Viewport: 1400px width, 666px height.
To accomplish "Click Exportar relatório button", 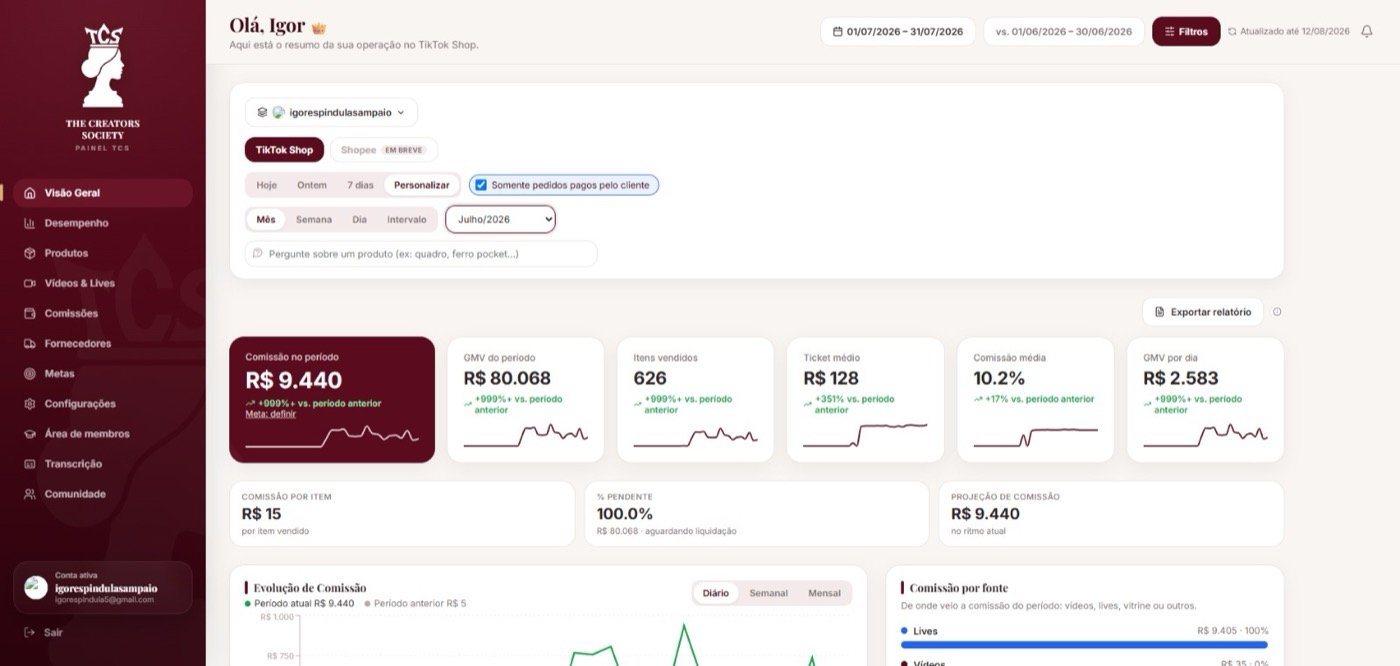I will pos(1203,312).
